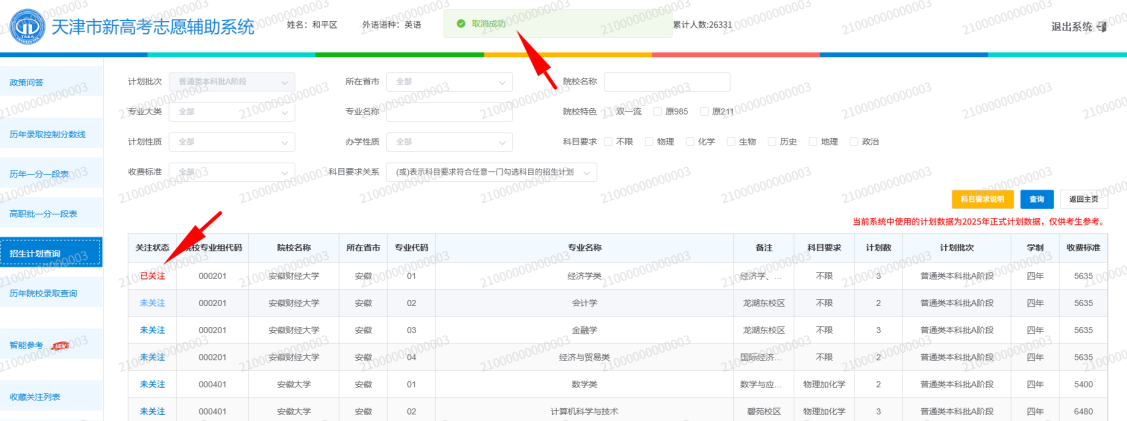Select 高职批一分一段表 in sidebar
1127x421 pixels.
pyautogui.click(x=51, y=213)
